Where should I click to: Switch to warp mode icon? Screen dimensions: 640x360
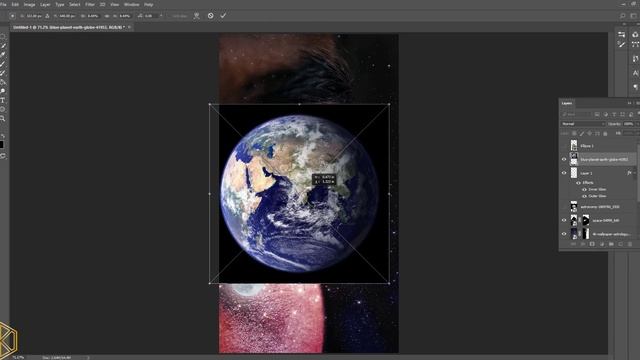click(197, 16)
